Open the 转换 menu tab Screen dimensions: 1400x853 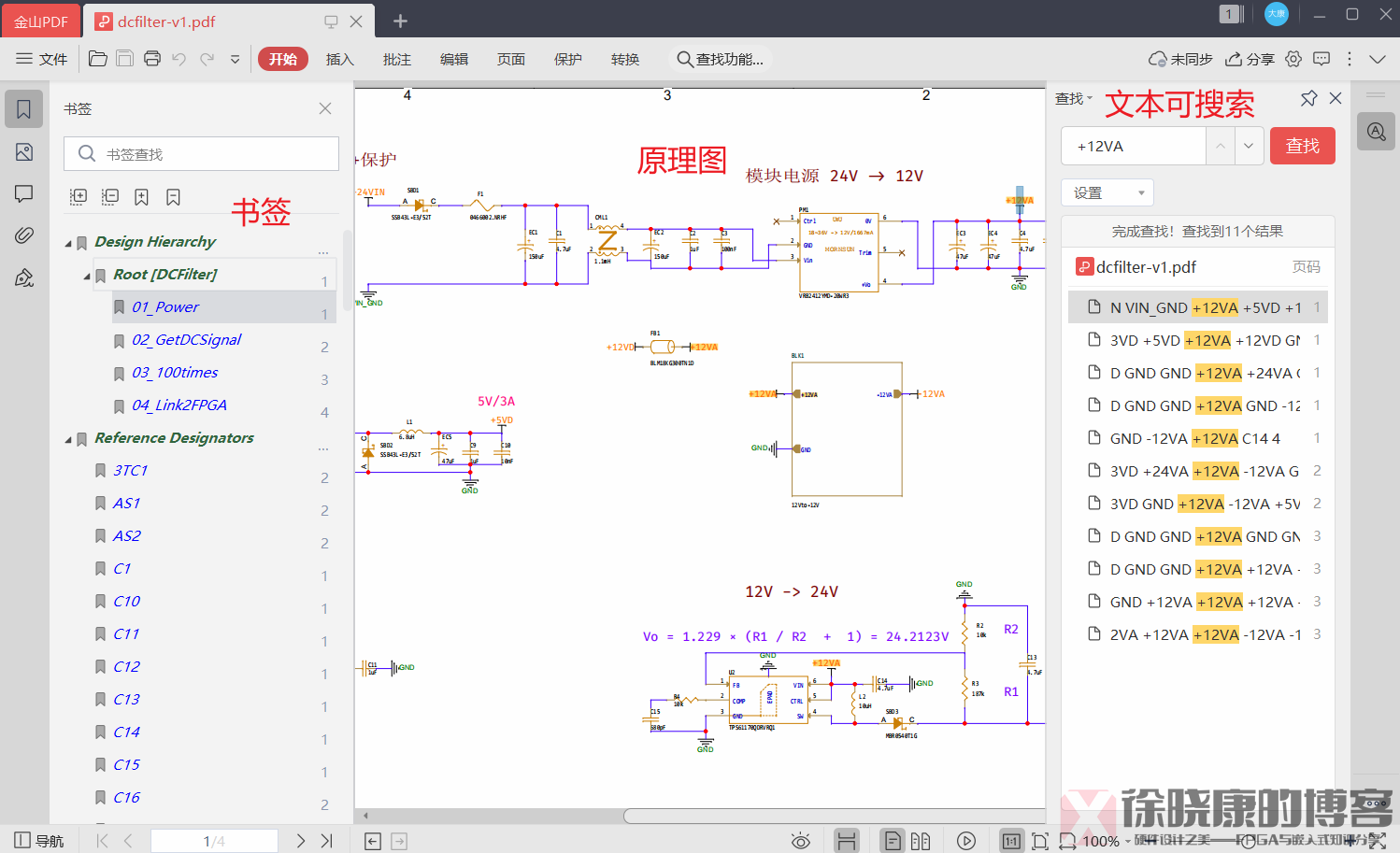point(625,59)
